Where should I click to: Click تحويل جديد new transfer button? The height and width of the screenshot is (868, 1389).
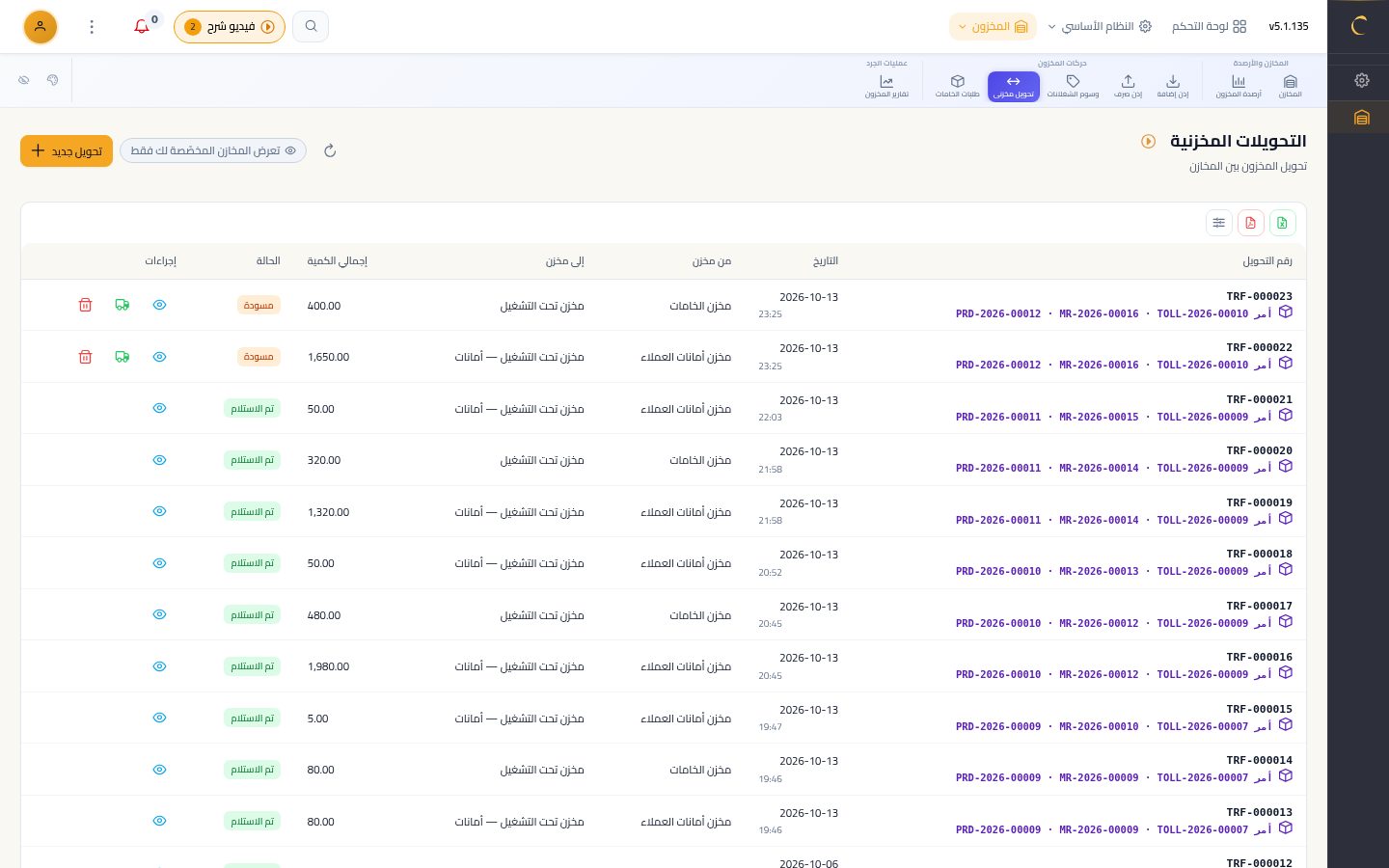(67, 150)
